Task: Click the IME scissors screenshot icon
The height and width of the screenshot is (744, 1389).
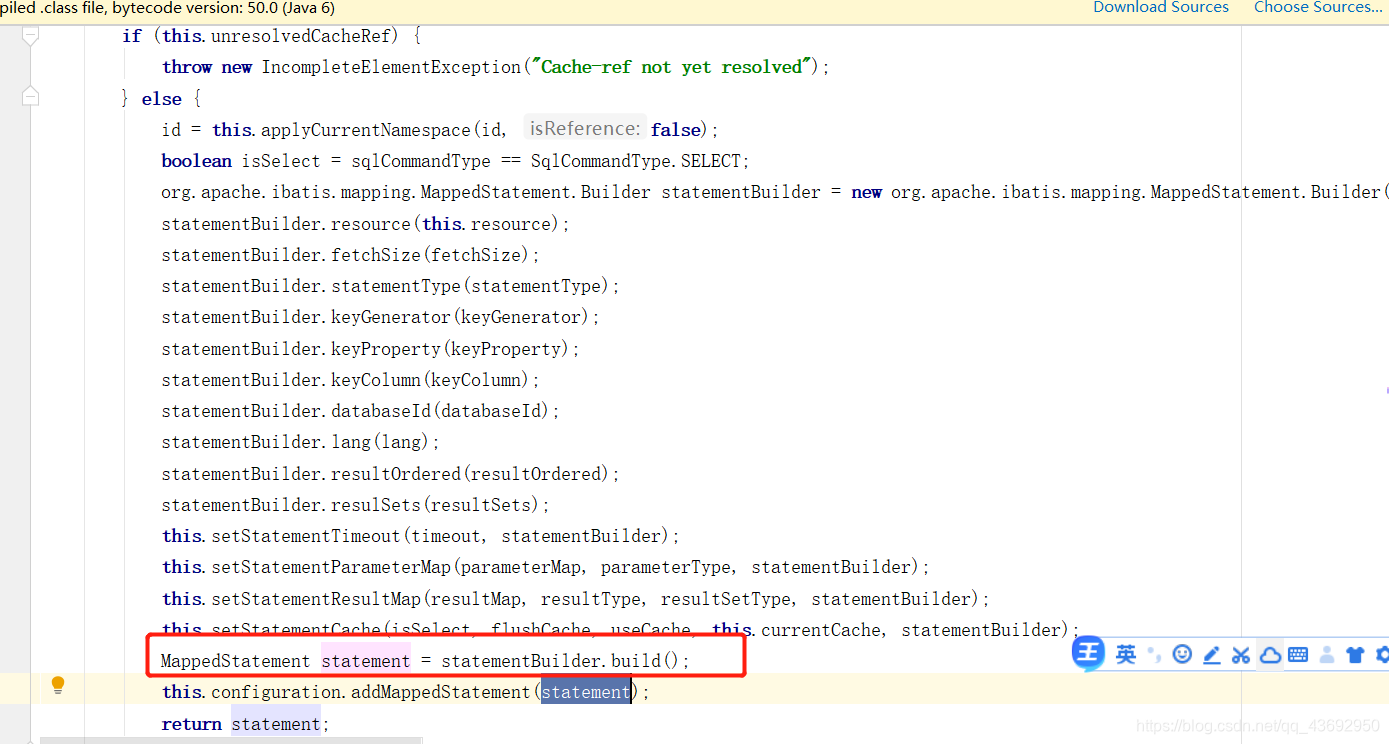Action: click(x=1241, y=655)
